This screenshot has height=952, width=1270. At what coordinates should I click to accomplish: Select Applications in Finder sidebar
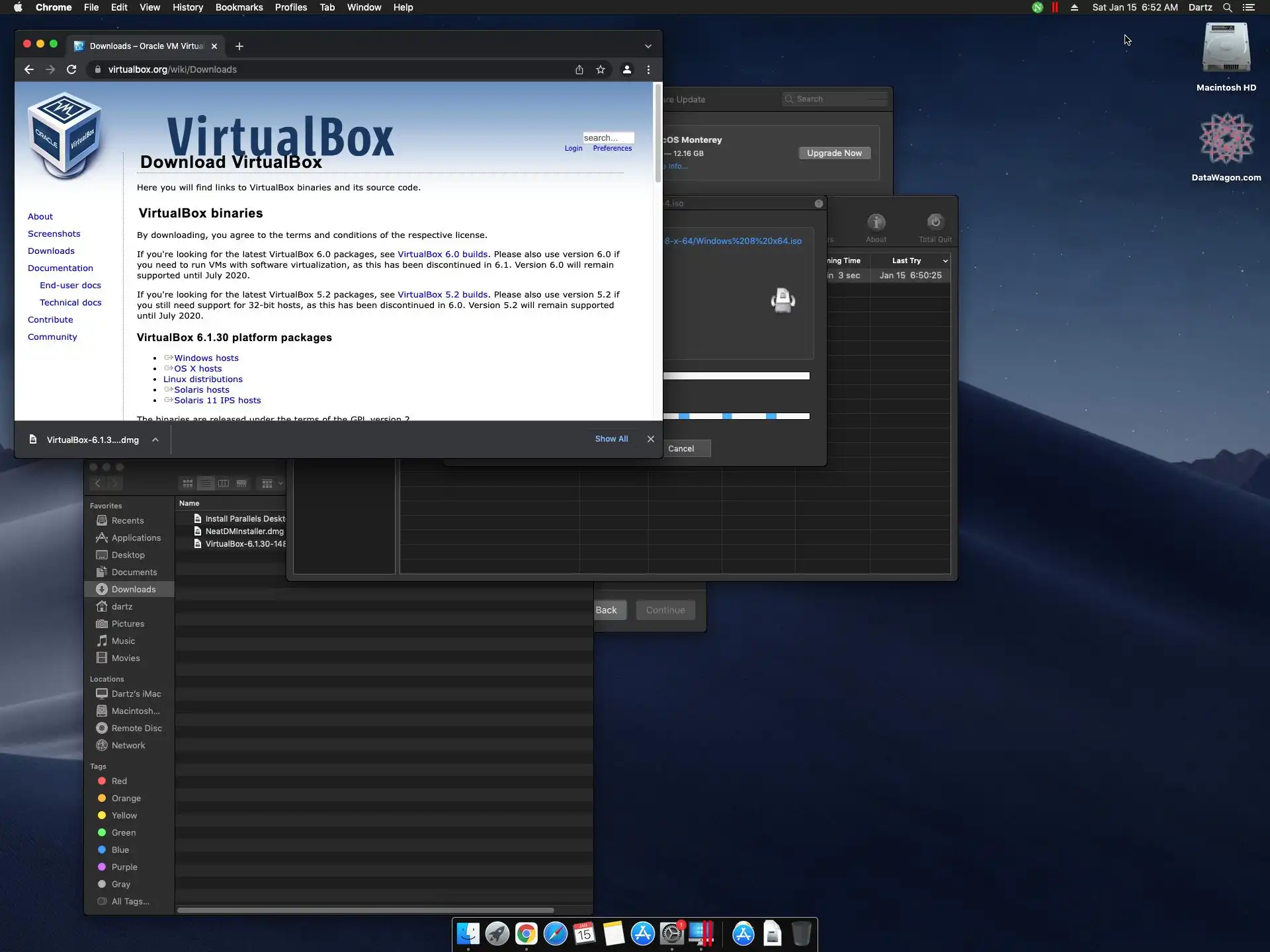tap(136, 537)
